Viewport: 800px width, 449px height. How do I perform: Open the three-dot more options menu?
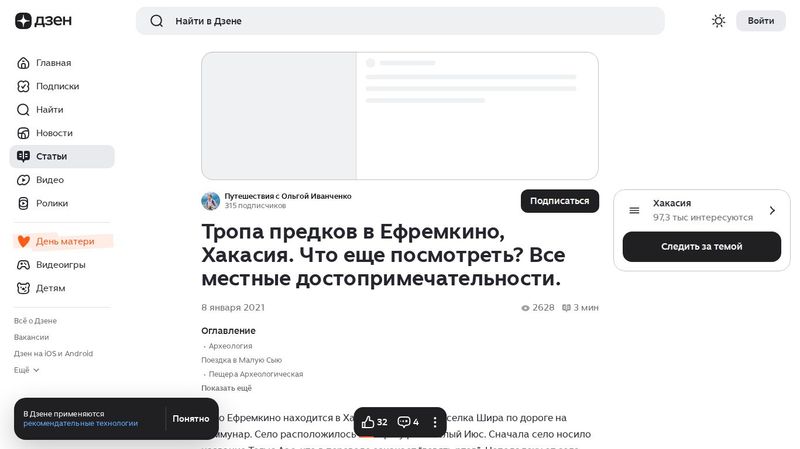[435, 422]
